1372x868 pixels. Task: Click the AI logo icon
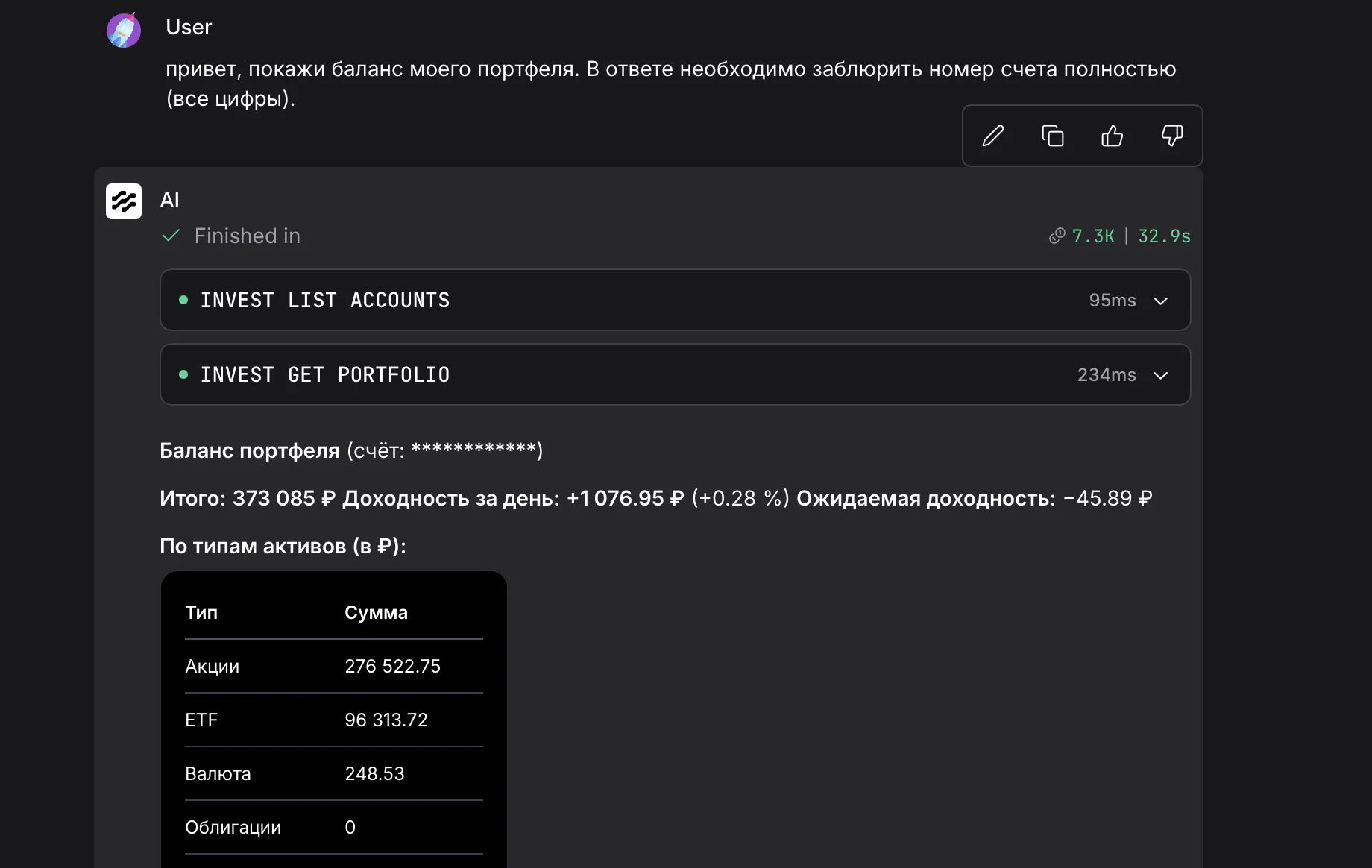coord(124,201)
